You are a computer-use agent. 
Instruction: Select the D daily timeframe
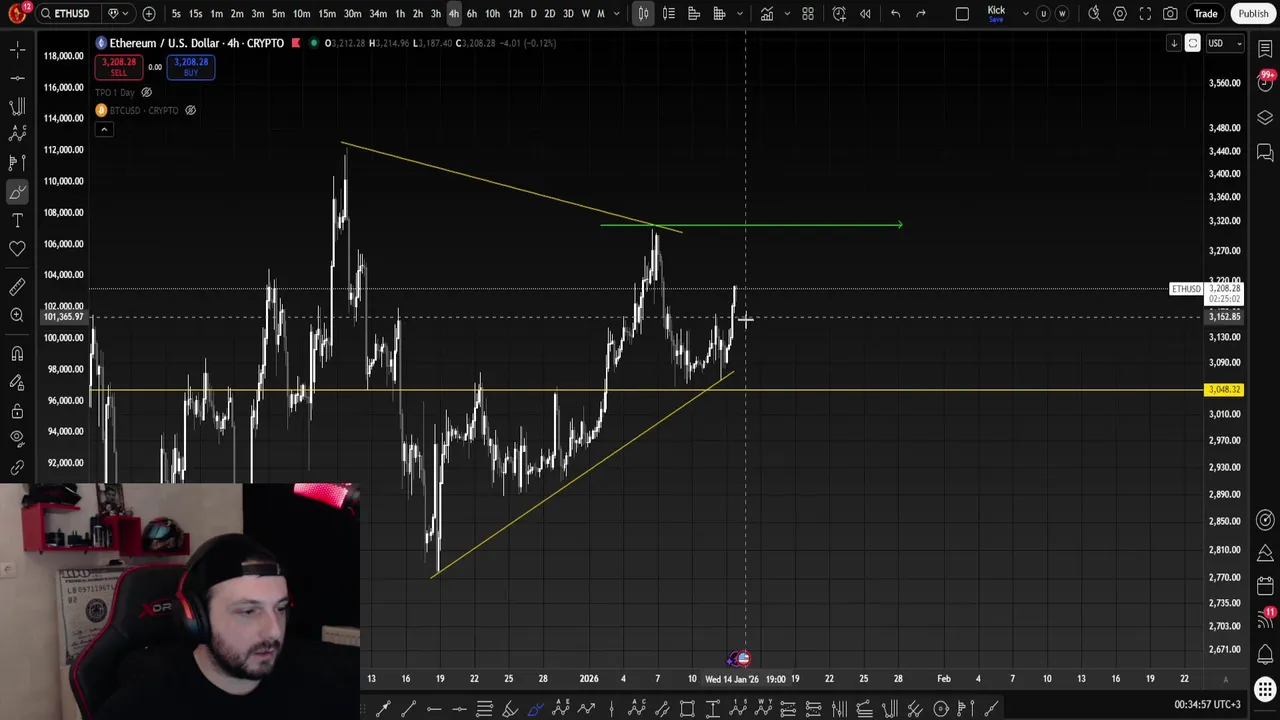click(x=533, y=13)
